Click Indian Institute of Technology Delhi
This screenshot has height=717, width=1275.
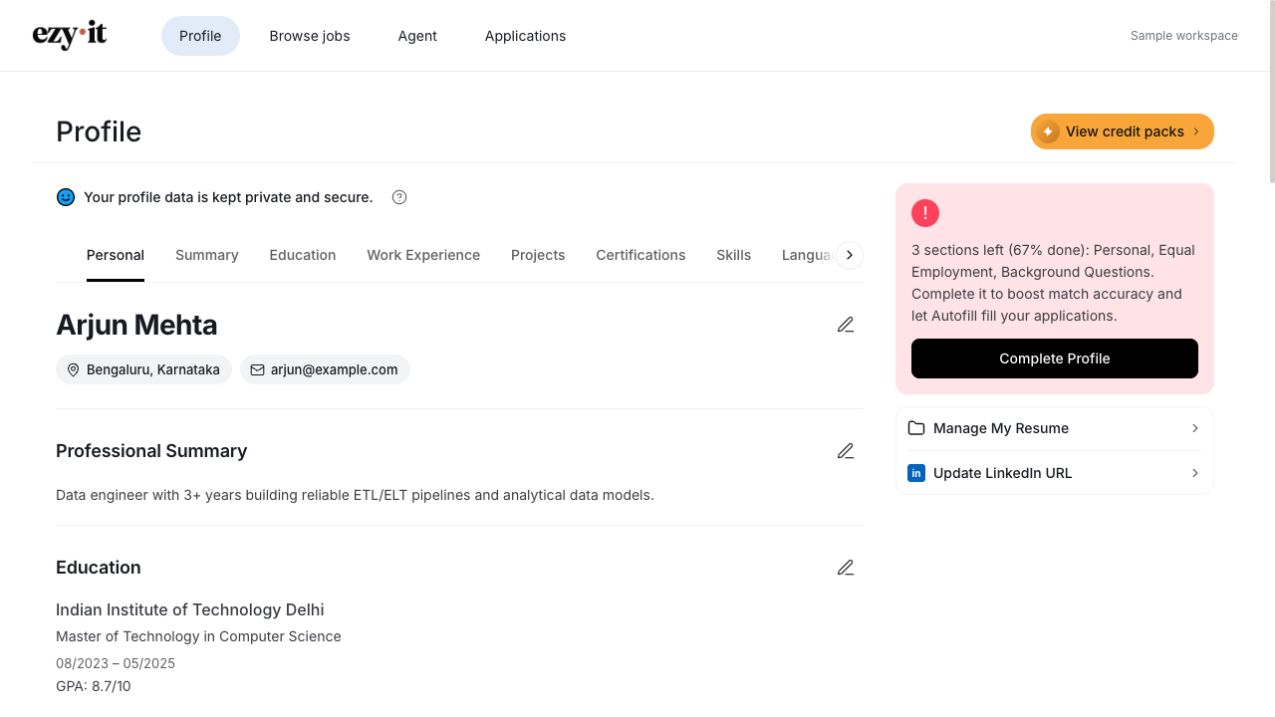pos(190,610)
